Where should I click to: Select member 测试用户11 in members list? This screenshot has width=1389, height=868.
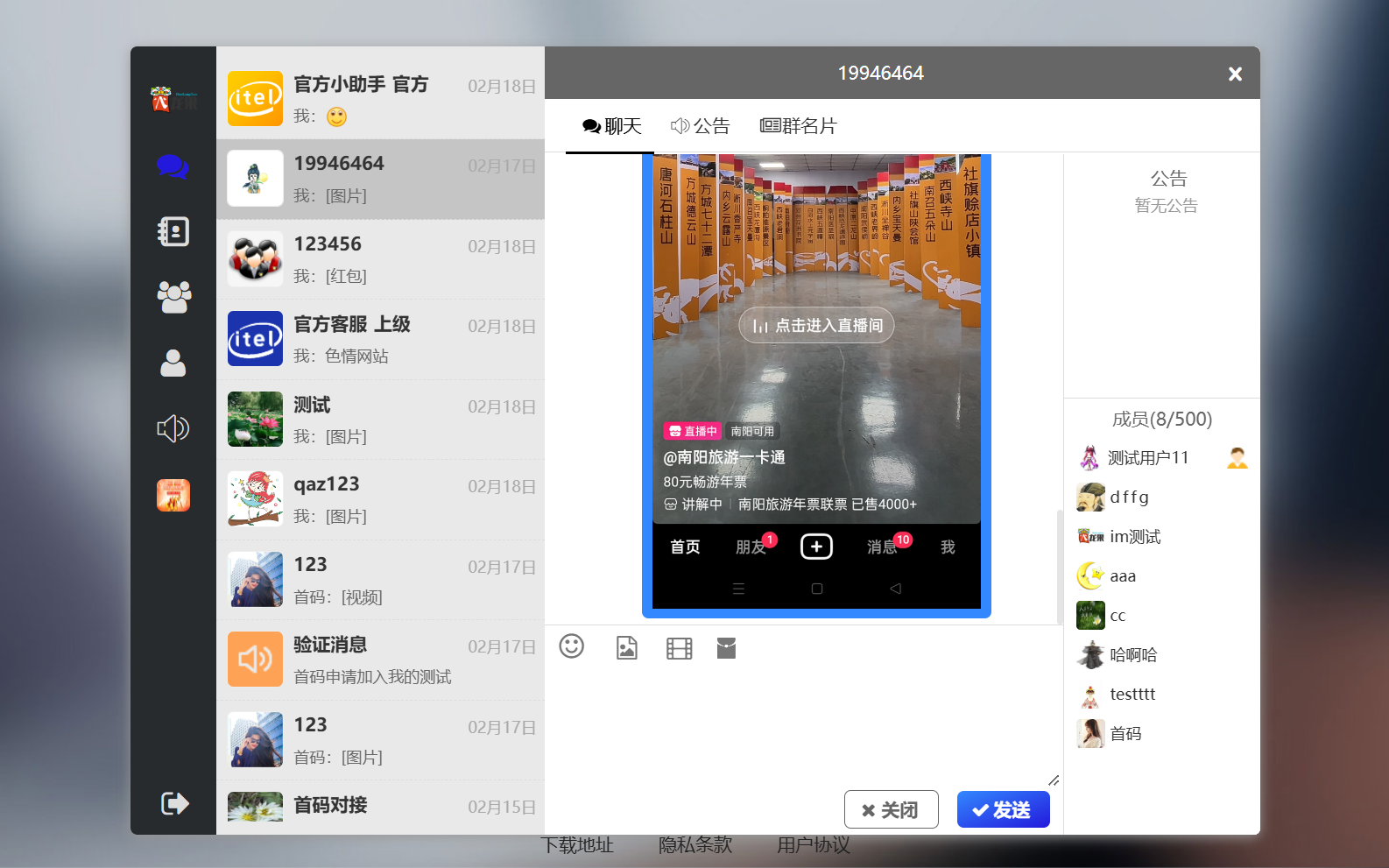(x=1147, y=458)
